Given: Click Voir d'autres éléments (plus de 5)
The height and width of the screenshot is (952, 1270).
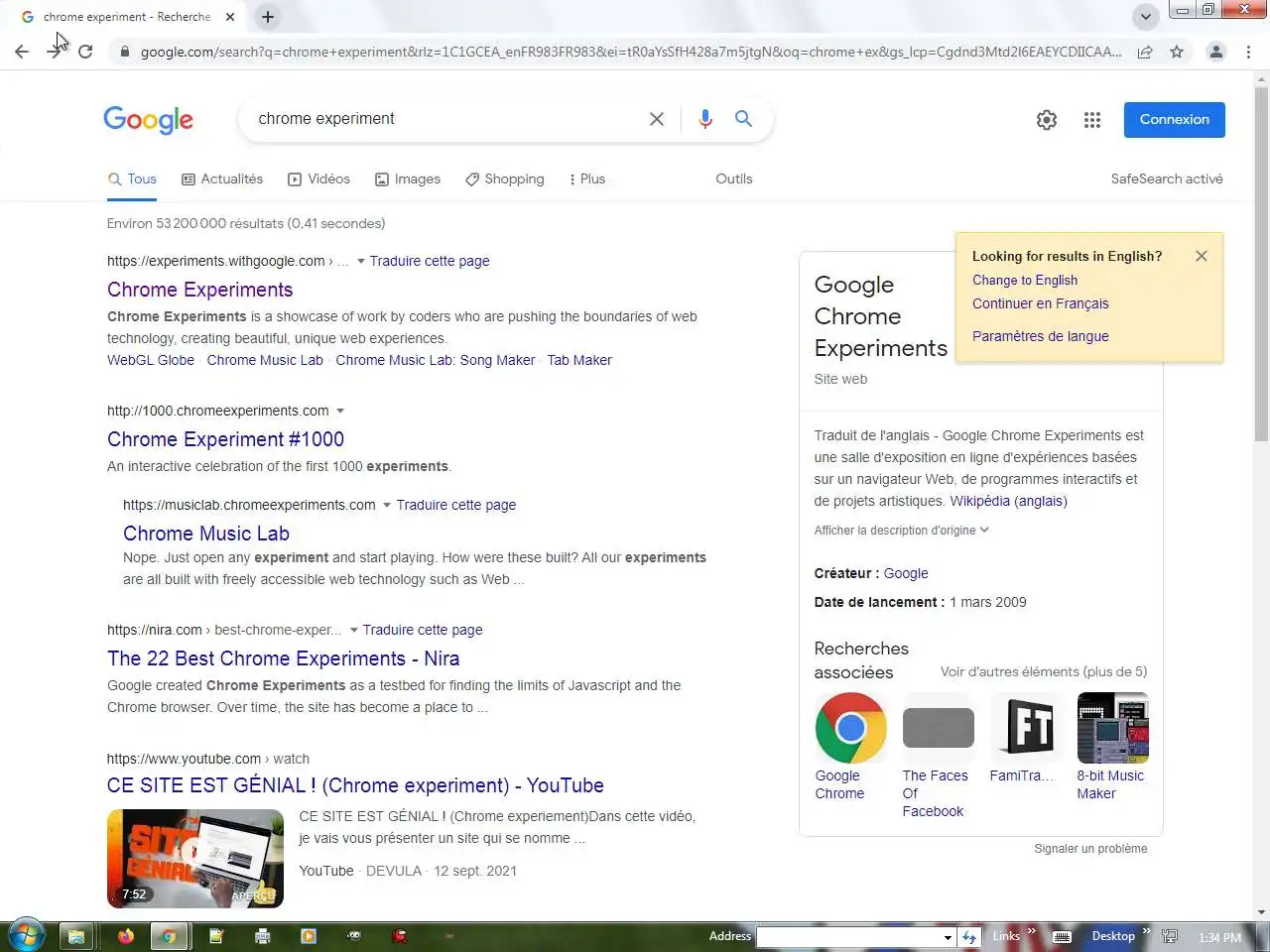Looking at the screenshot, I should coord(1044,672).
